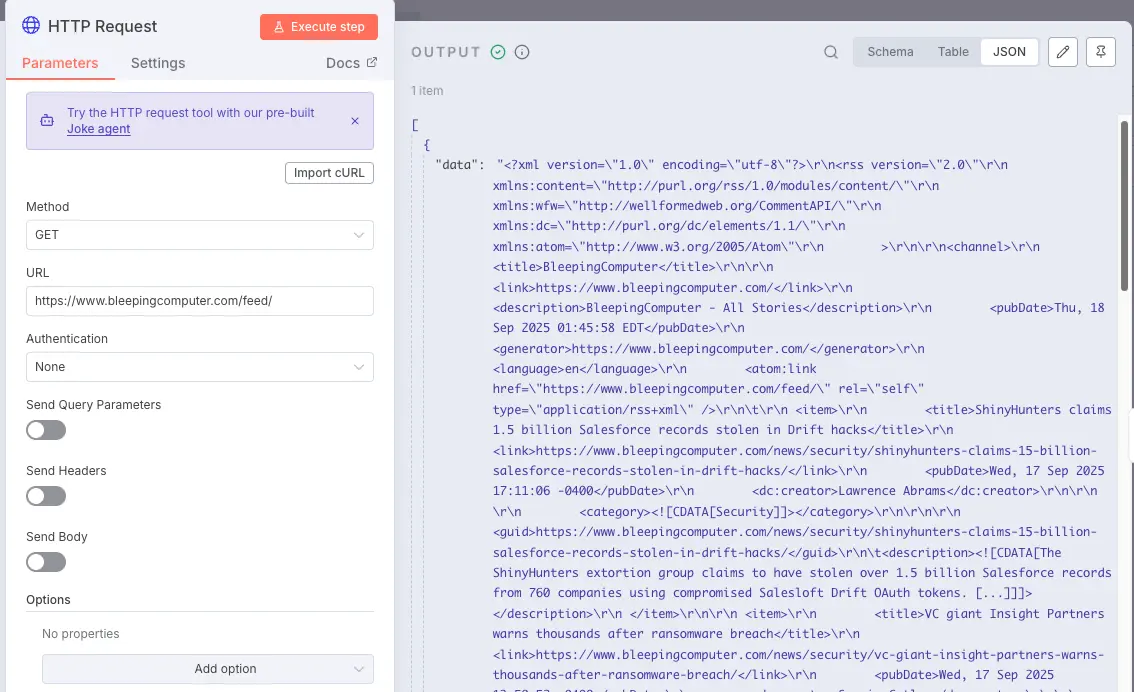Click the info icon next to OUTPUT
The width and height of the screenshot is (1134, 692).
tap(521, 52)
